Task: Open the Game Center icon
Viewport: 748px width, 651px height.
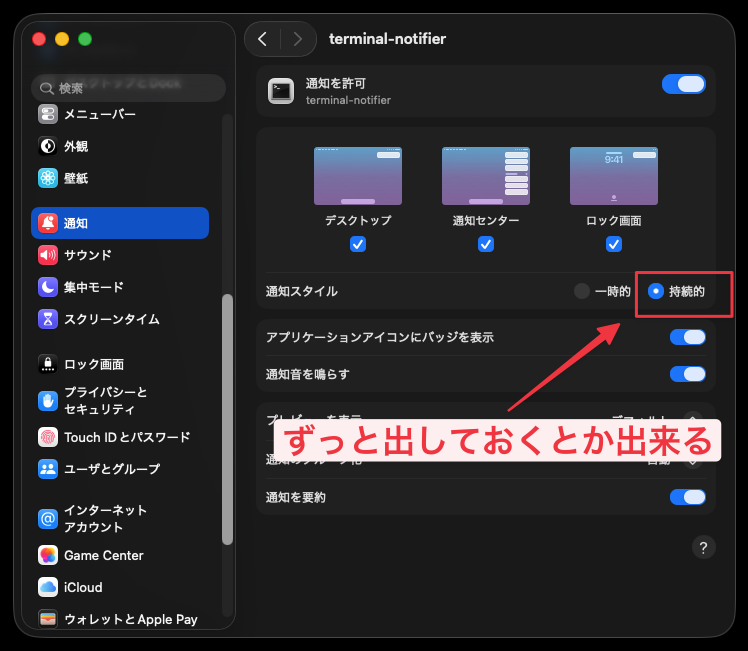Action: pos(48,555)
